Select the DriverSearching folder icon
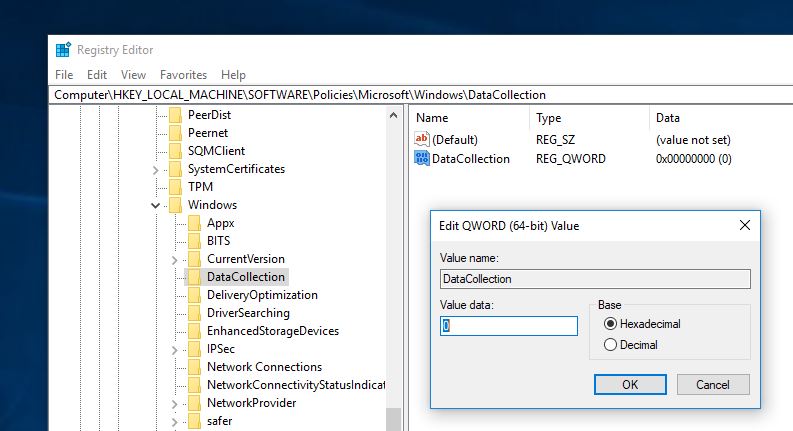793x431 pixels. tap(194, 313)
